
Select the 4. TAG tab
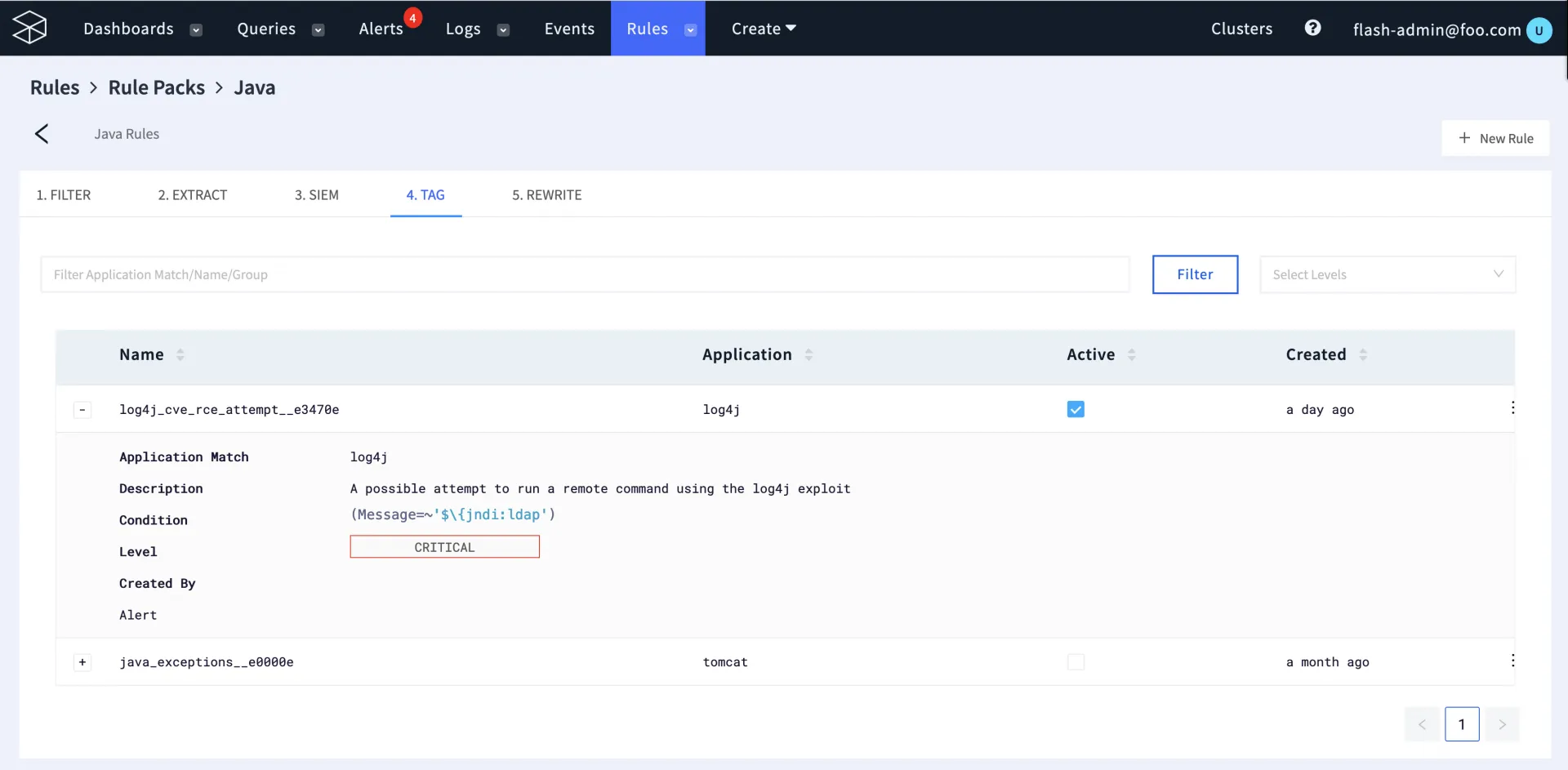(425, 195)
